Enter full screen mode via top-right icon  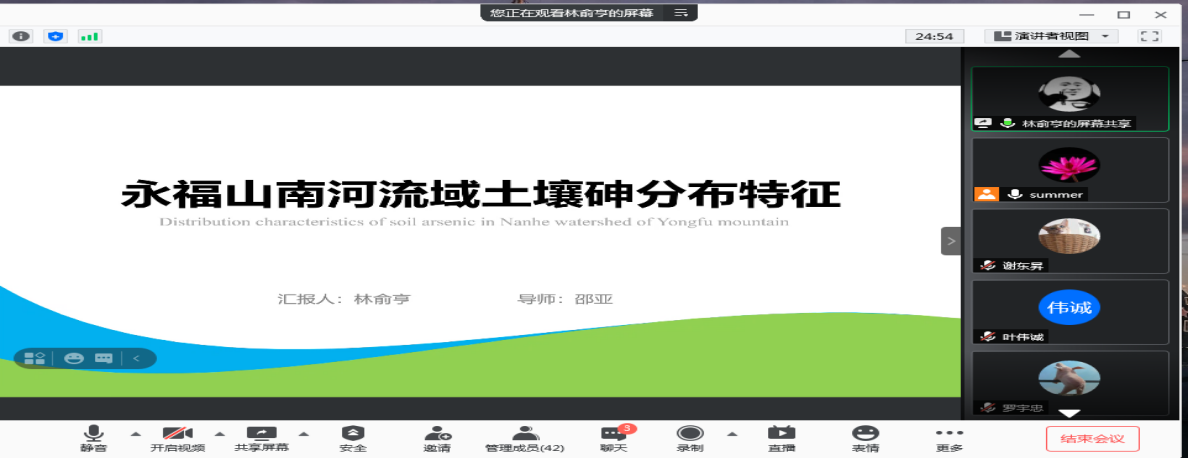1150,36
